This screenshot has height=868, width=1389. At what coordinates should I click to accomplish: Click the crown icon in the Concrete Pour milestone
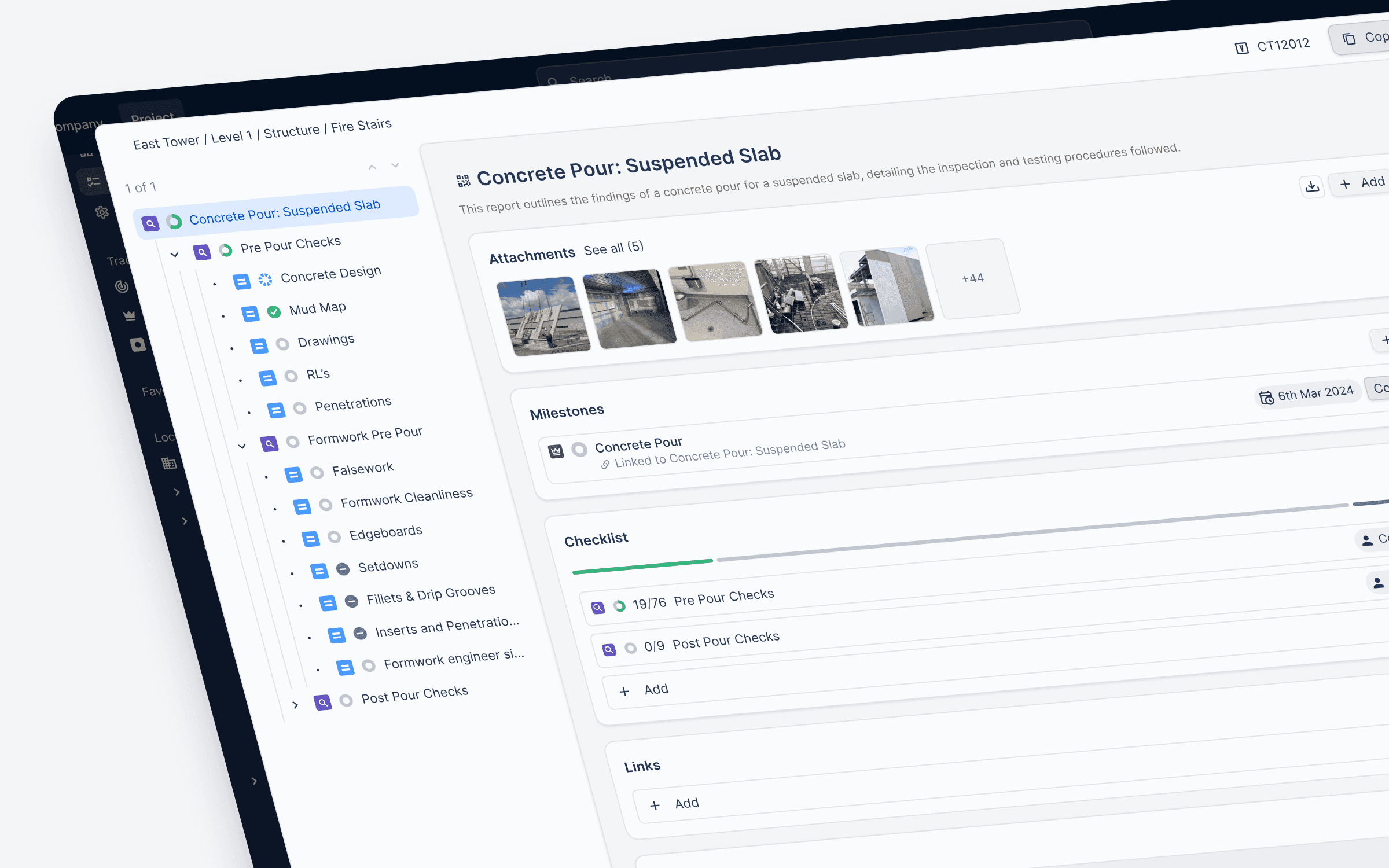point(556,451)
